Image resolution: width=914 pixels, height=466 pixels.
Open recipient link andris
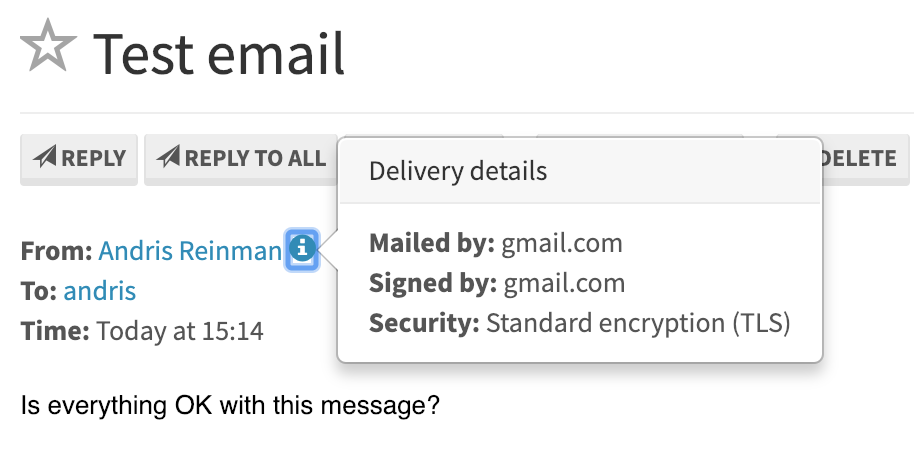click(100, 290)
